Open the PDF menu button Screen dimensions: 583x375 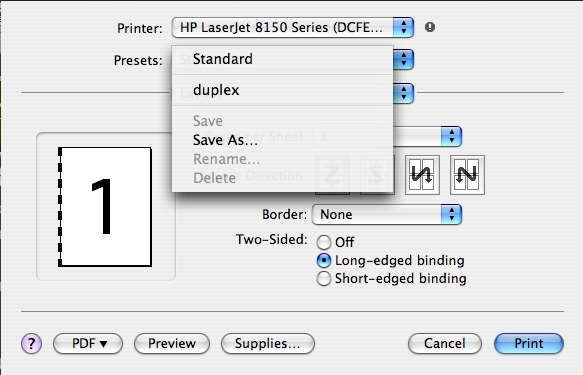(x=88, y=343)
